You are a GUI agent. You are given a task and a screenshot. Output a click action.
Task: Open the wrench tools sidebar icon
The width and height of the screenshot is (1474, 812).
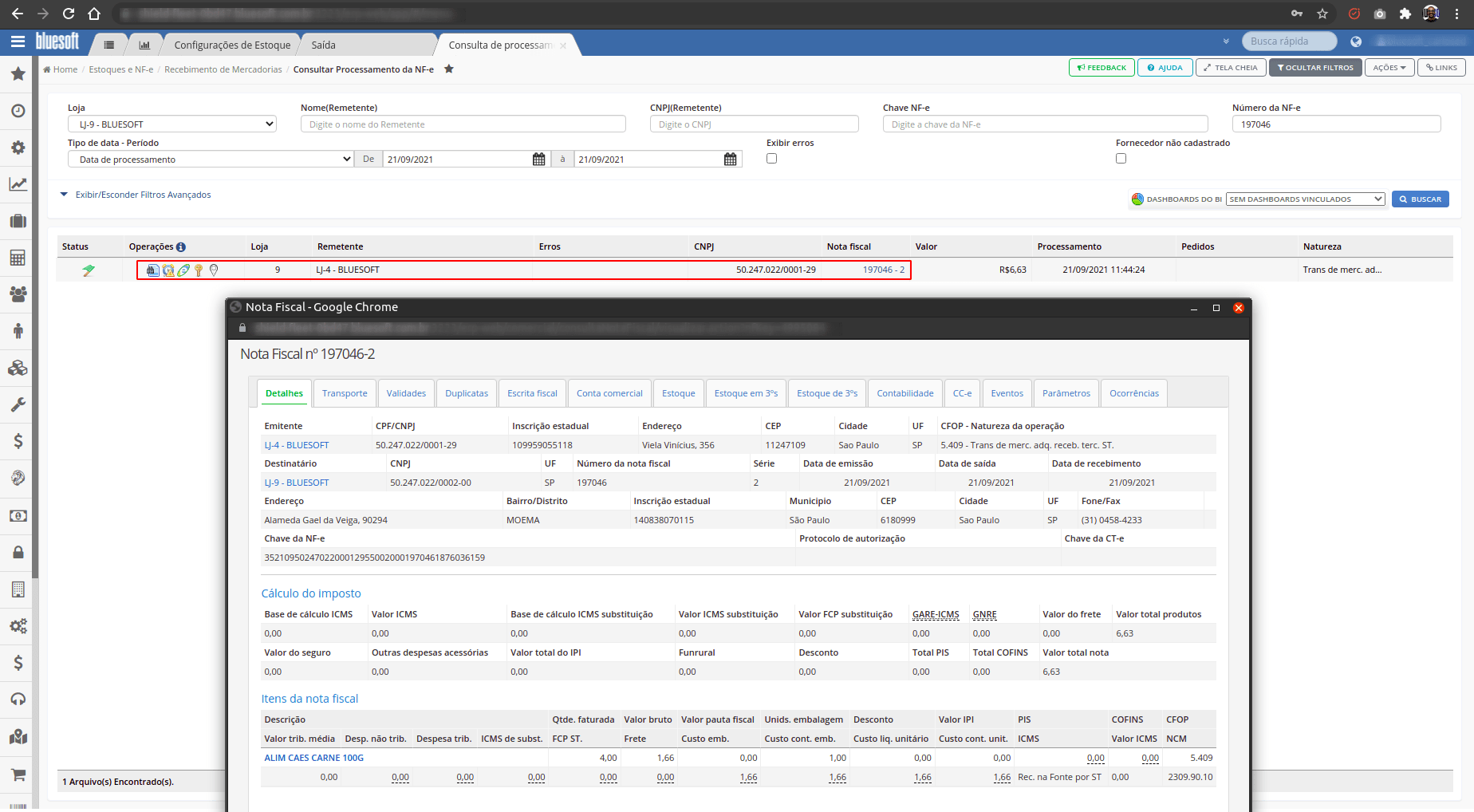click(18, 404)
